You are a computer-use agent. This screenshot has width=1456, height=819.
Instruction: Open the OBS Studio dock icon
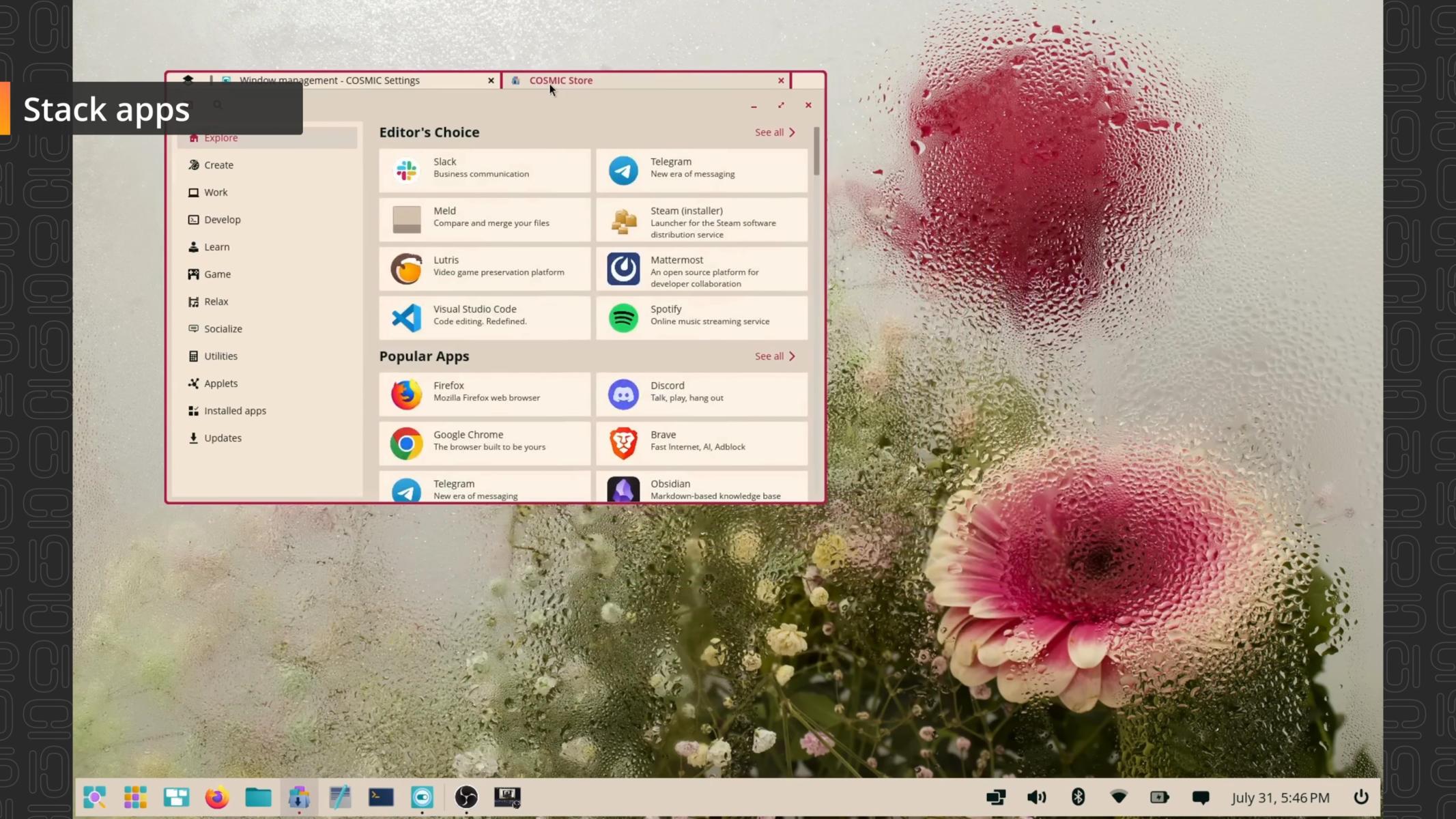click(466, 796)
